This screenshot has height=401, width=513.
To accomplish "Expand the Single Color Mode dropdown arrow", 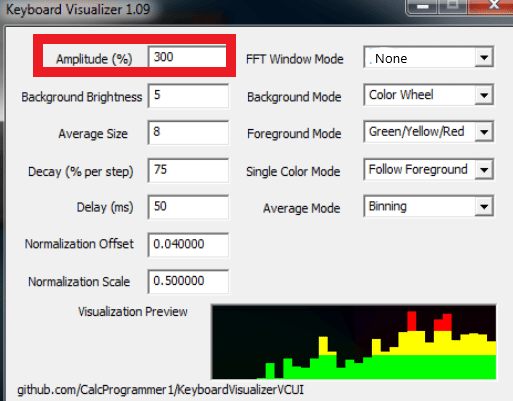I will click(484, 170).
